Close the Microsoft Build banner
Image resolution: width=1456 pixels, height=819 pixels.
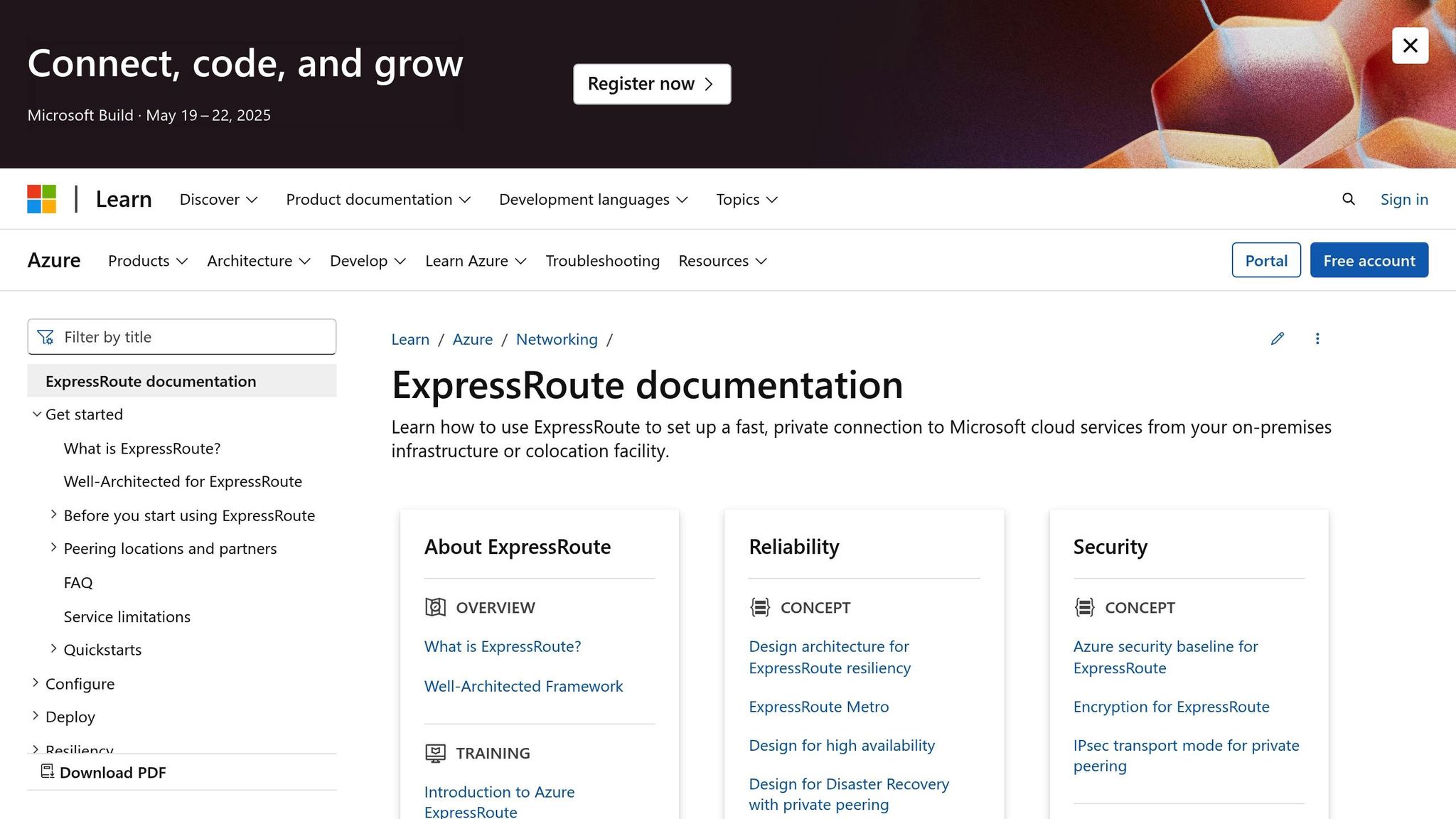(1410, 45)
